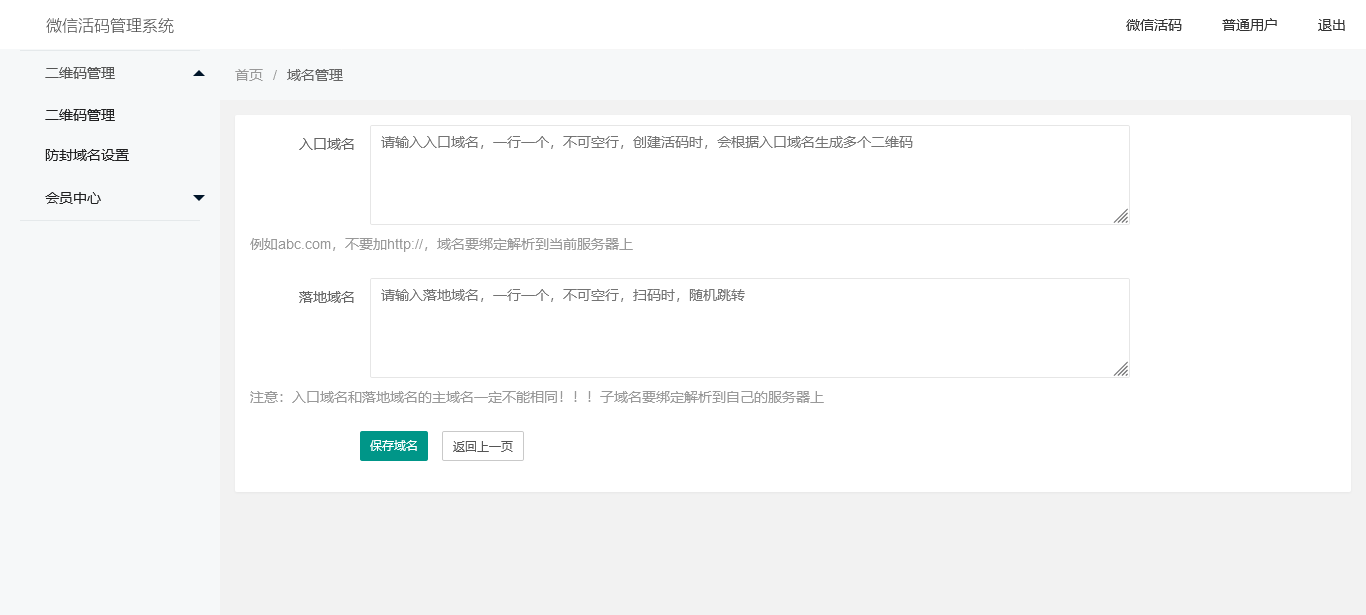Open 微信活码 in the top navigation
The height and width of the screenshot is (615, 1366).
pos(1153,25)
